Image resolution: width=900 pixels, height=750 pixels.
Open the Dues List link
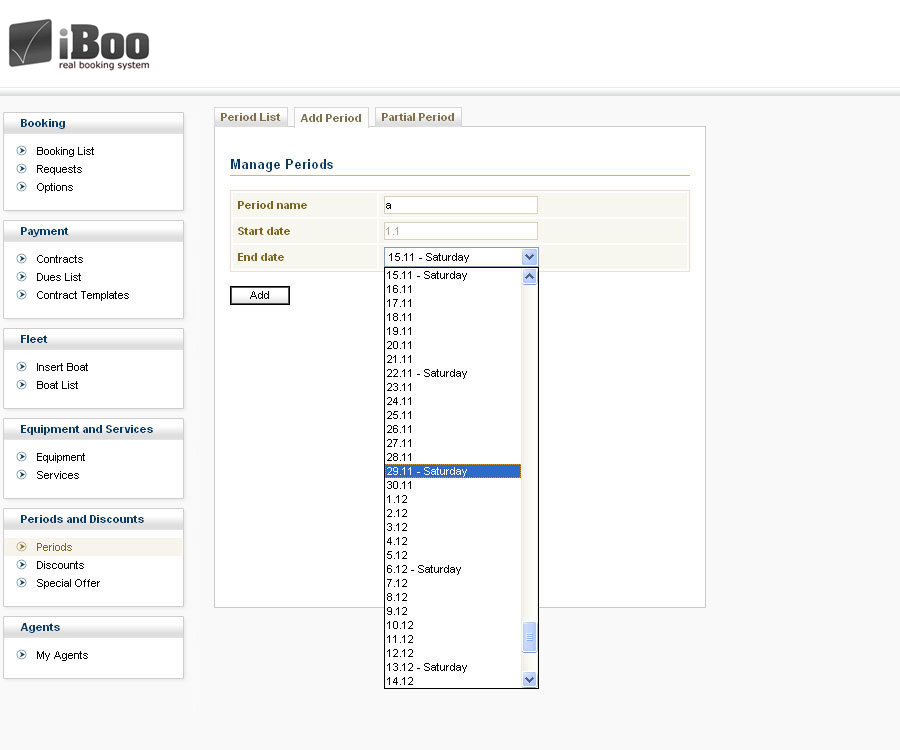click(59, 277)
